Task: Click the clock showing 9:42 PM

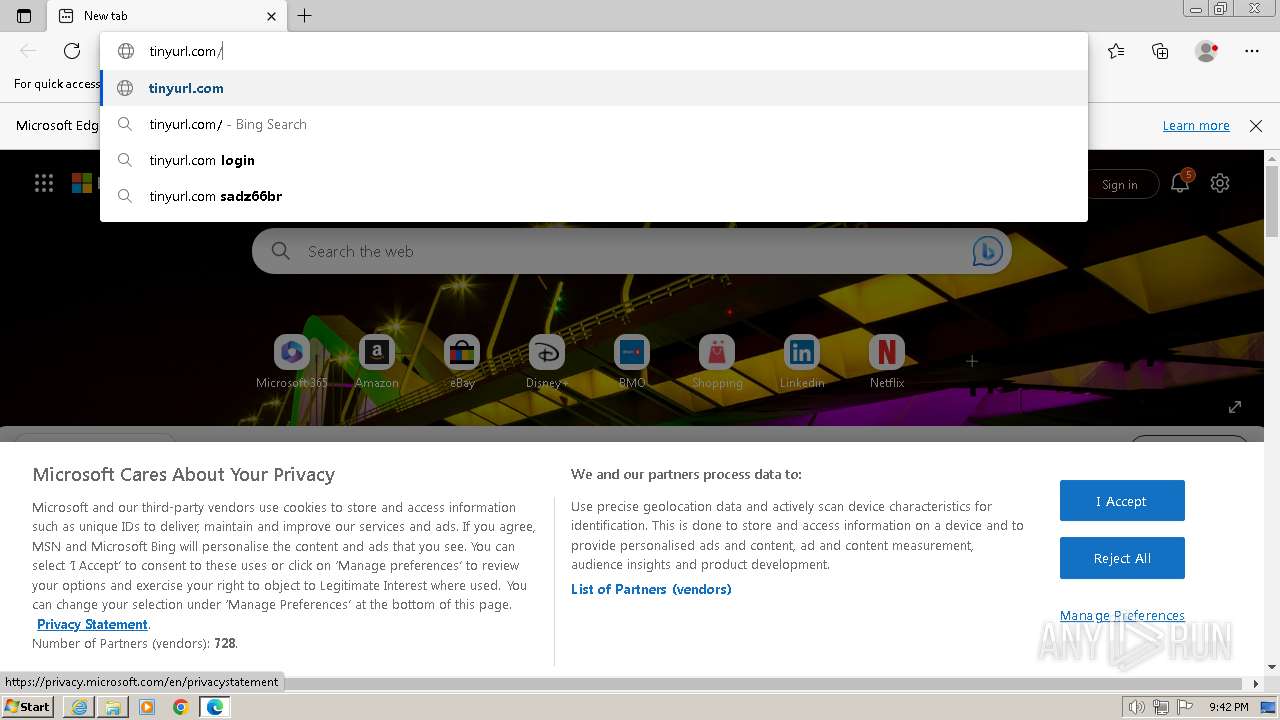Action: click(1228, 707)
